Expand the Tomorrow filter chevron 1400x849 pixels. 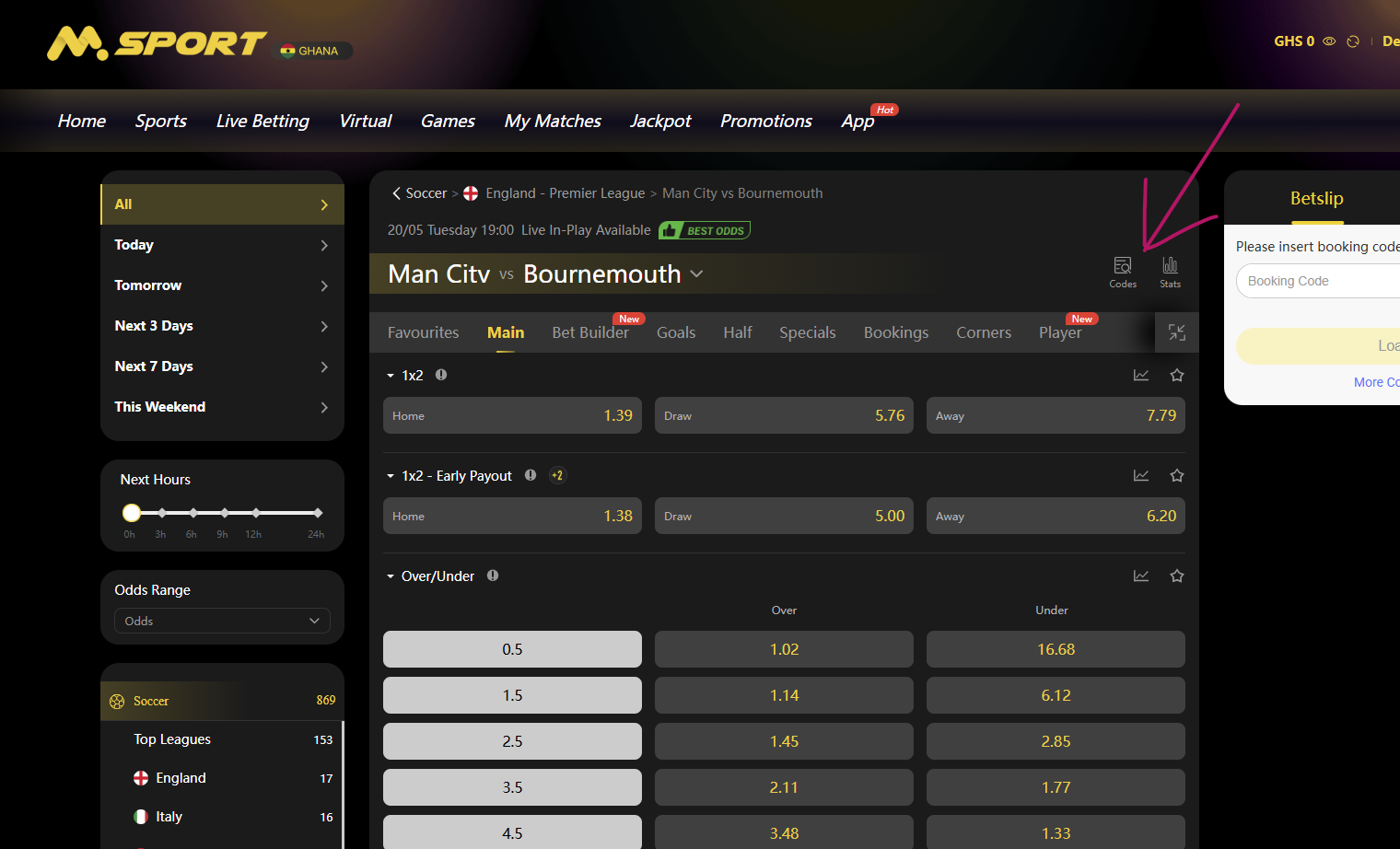[x=324, y=285]
